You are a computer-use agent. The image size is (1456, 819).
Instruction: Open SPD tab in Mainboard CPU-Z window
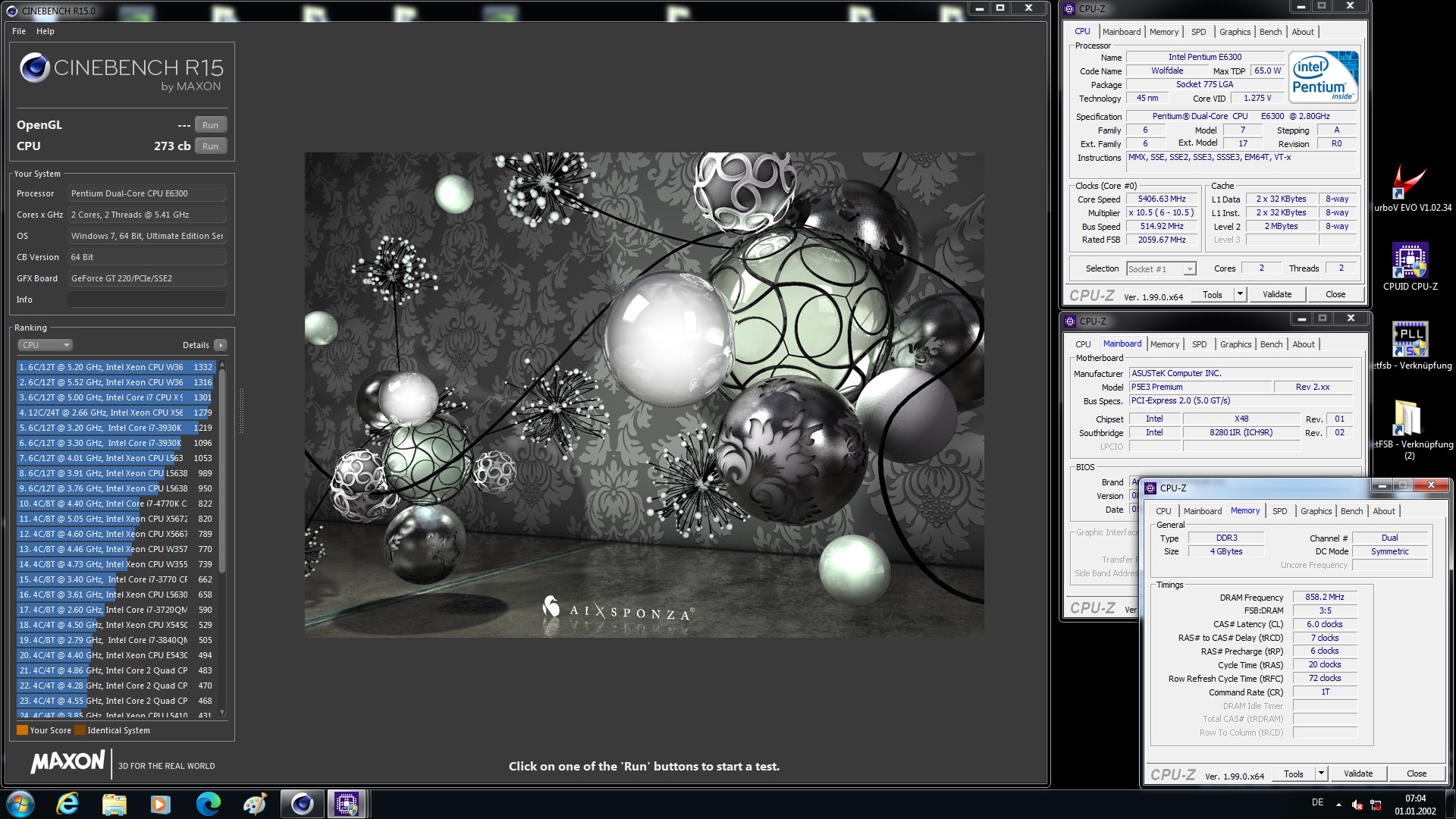click(x=1199, y=344)
